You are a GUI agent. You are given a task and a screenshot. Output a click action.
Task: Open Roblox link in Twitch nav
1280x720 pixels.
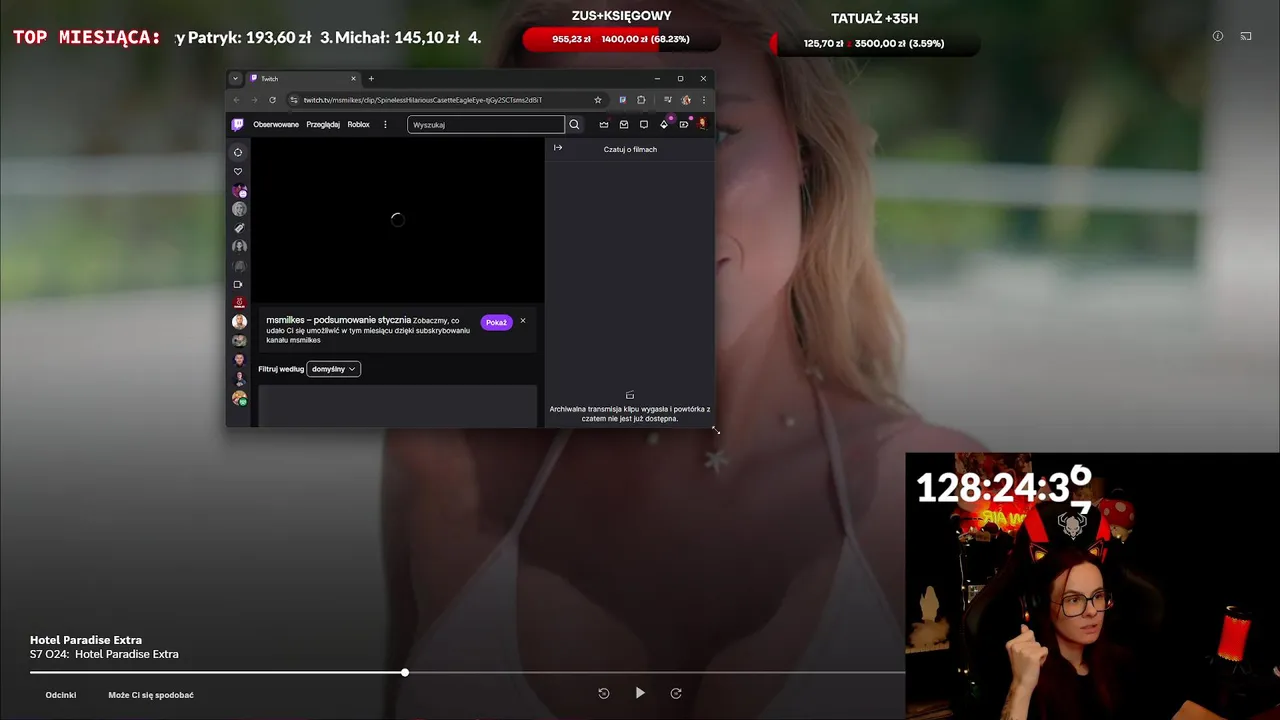point(359,125)
